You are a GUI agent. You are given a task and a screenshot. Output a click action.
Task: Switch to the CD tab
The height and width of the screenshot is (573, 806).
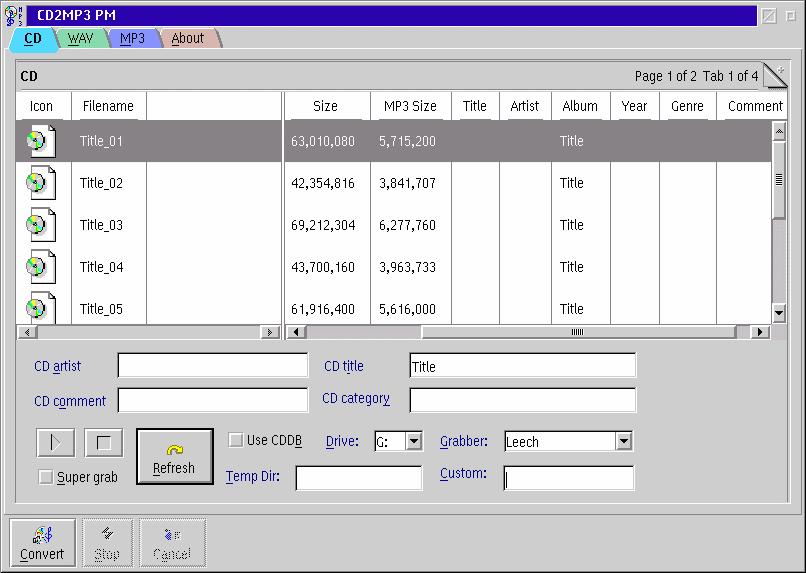pyautogui.click(x=33, y=39)
